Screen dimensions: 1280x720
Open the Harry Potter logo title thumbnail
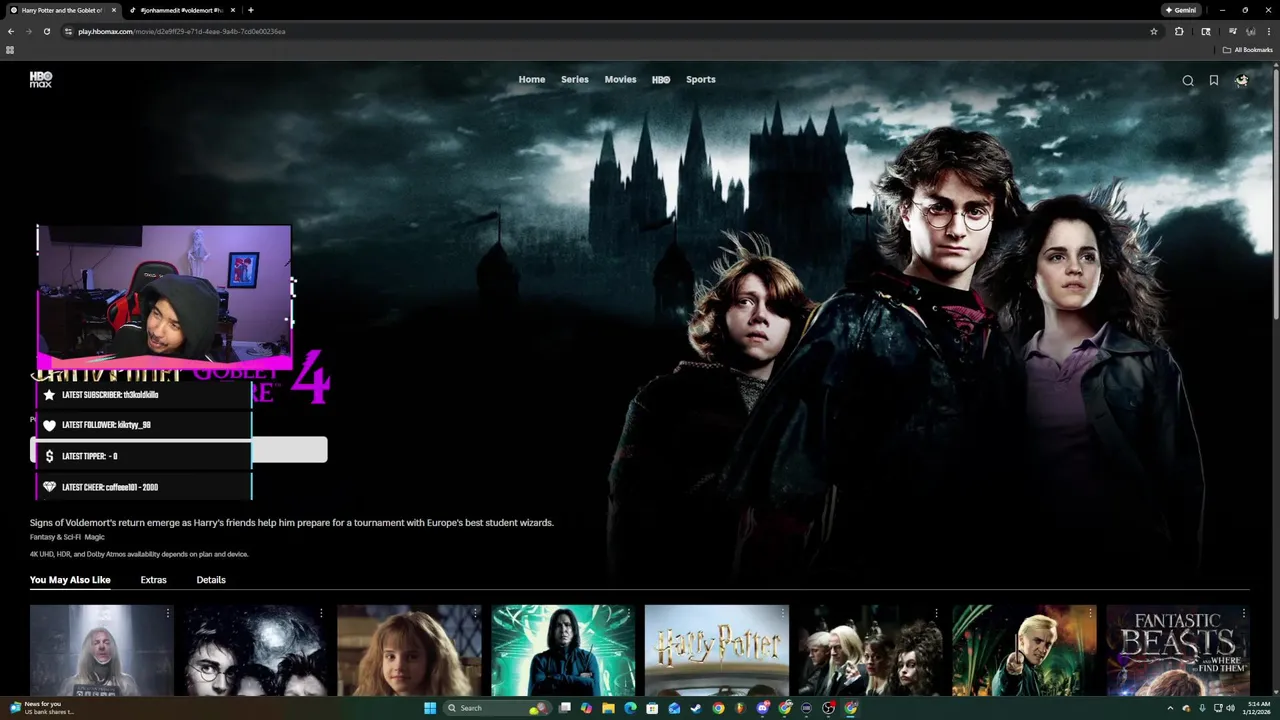717,650
